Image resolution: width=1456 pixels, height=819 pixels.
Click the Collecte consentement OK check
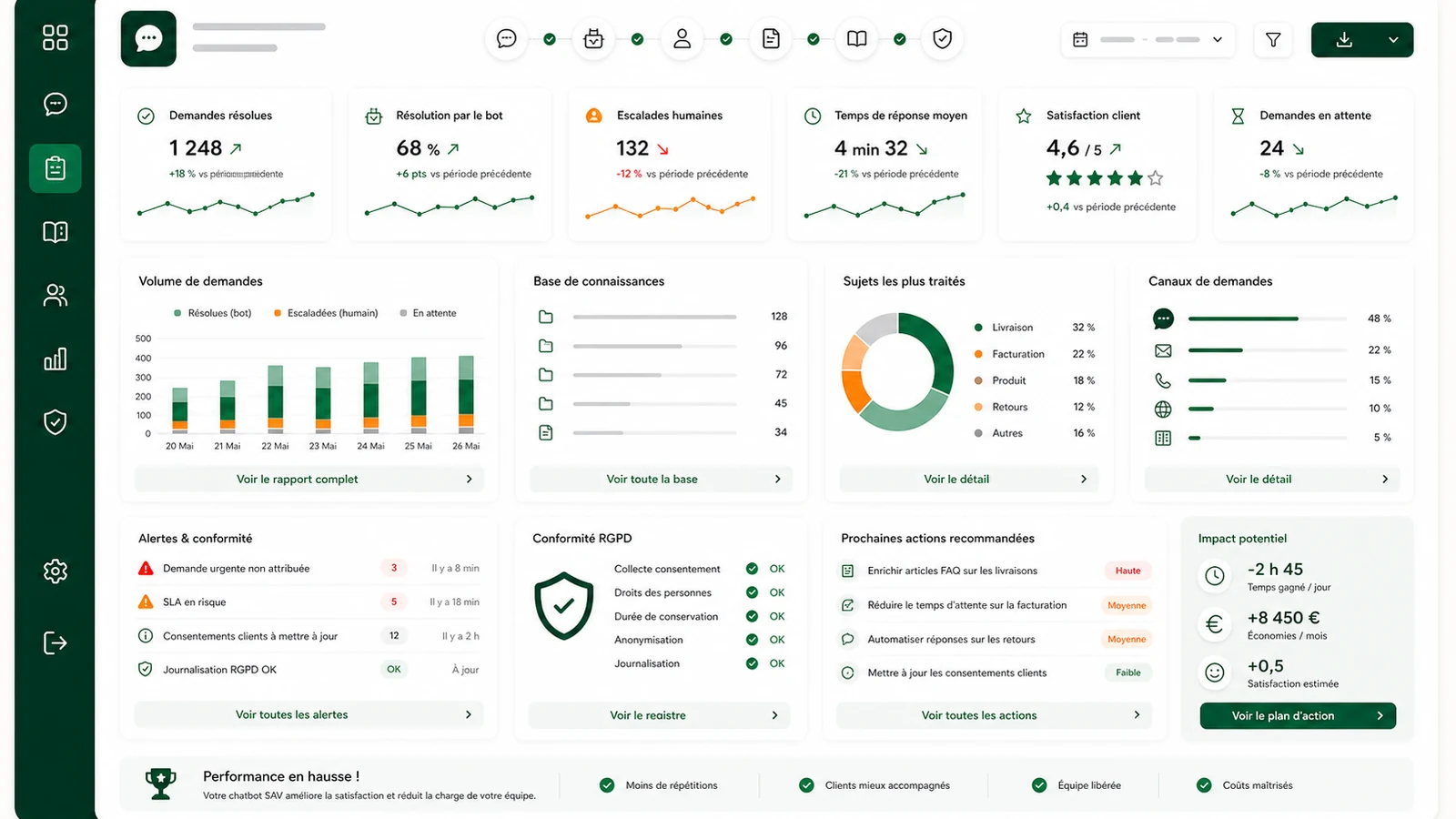pos(753,569)
